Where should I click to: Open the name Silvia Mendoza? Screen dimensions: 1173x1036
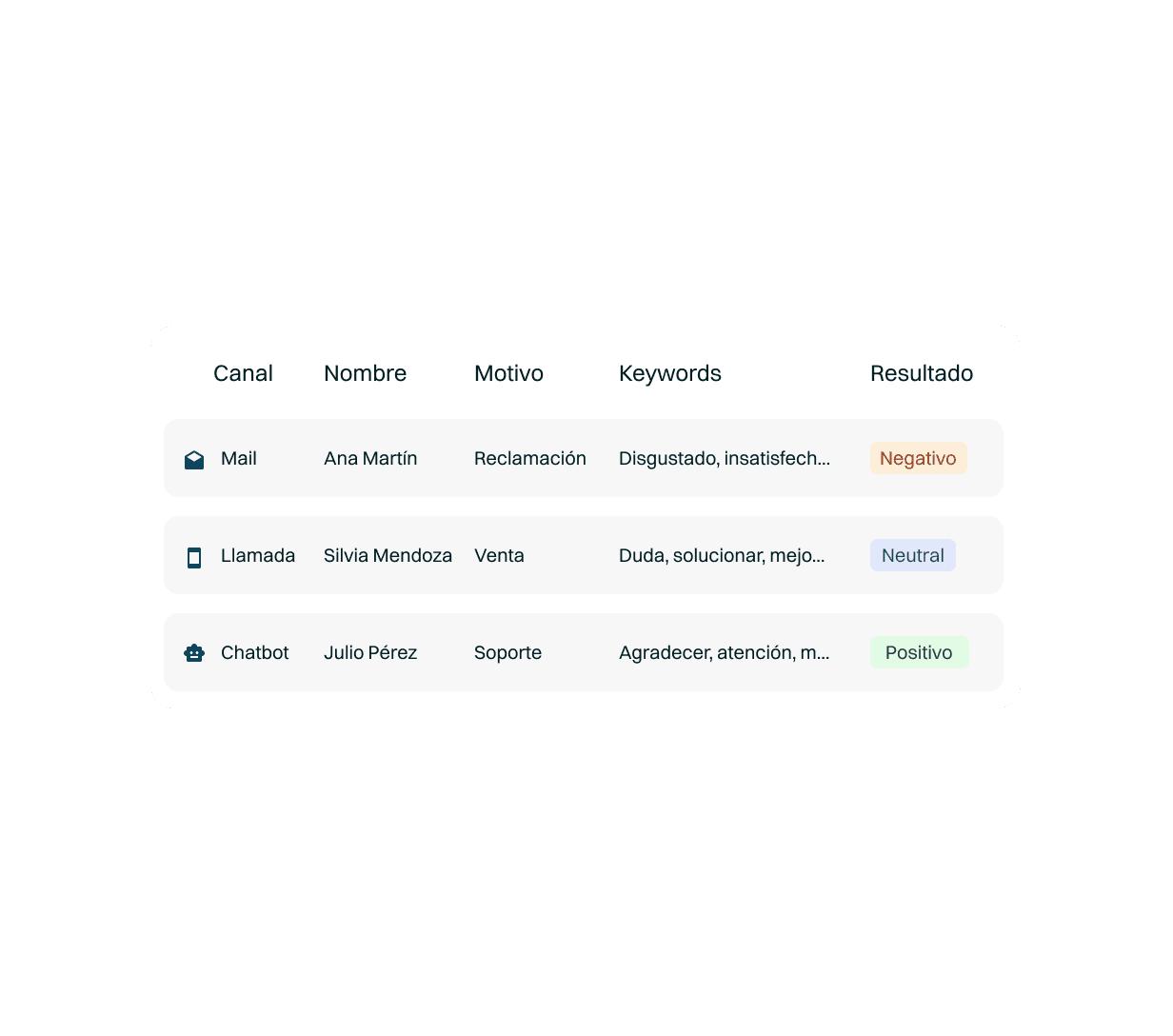click(388, 555)
